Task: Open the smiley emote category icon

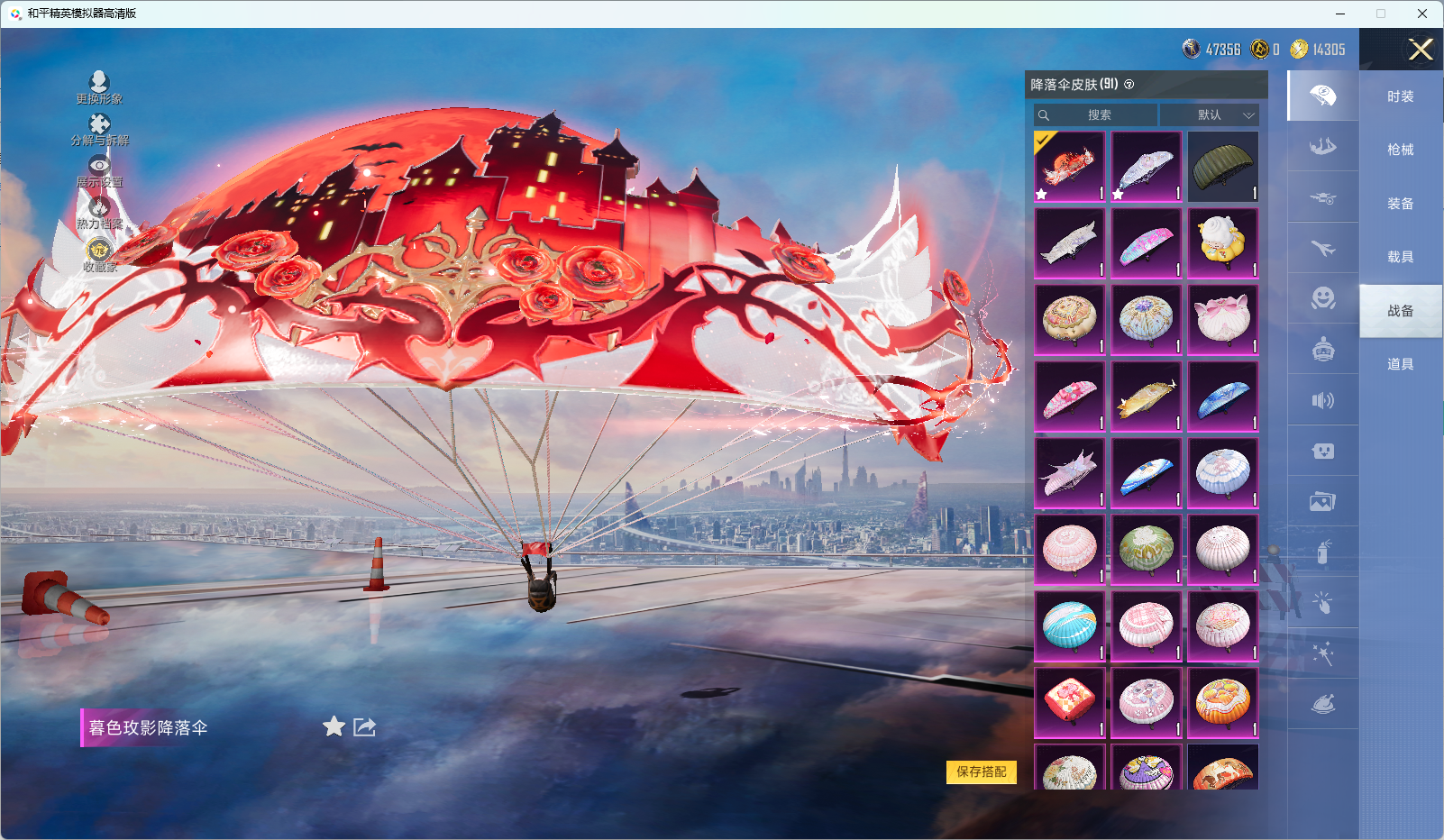Action: (x=1322, y=298)
